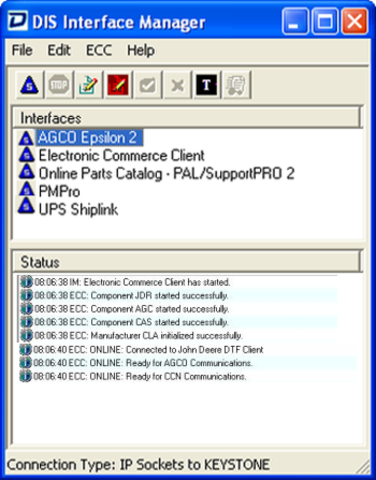Minimize the DIS Interface Manager window

coord(295,22)
